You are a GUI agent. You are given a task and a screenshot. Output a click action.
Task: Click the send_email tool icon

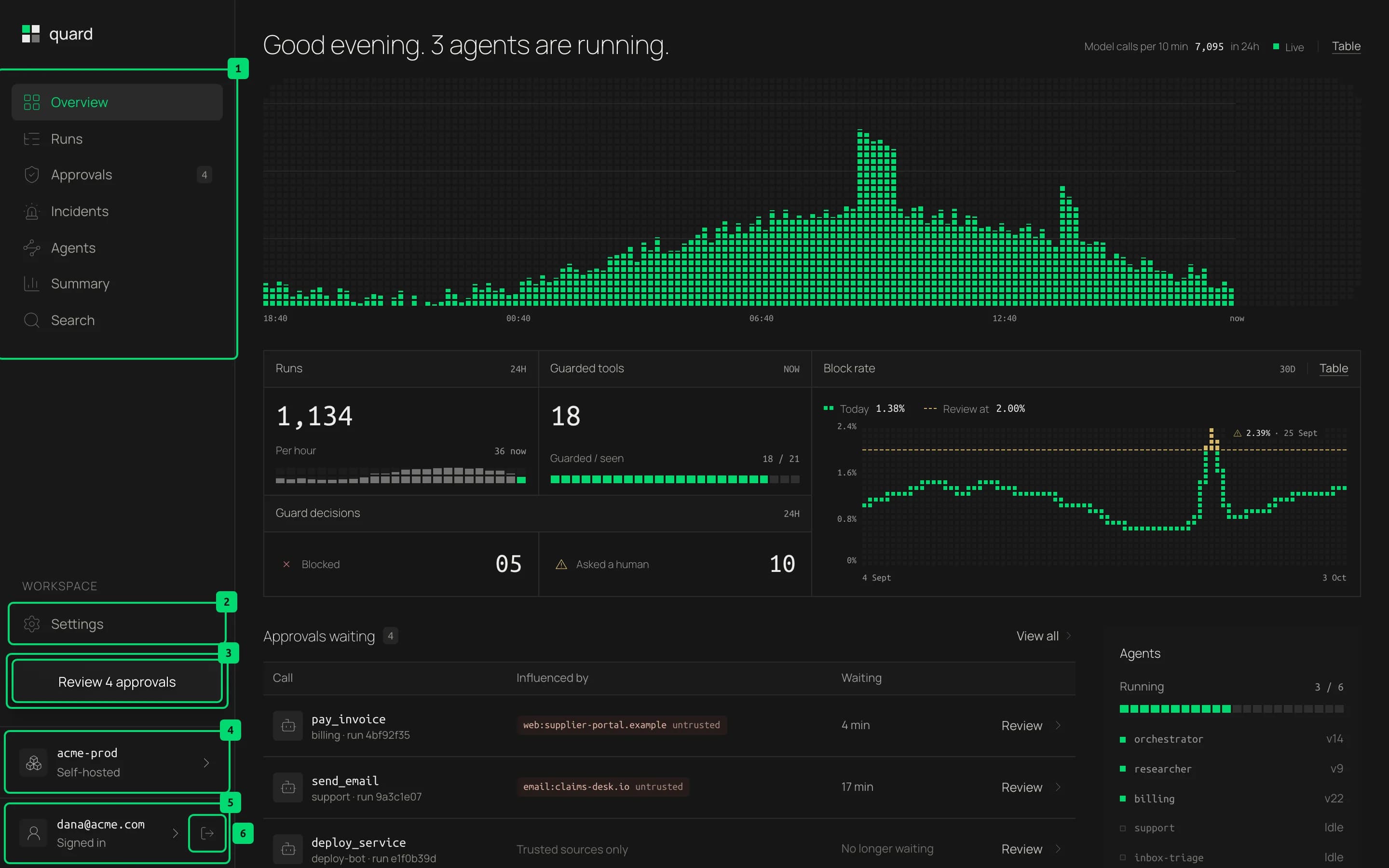tap(288, 787)
